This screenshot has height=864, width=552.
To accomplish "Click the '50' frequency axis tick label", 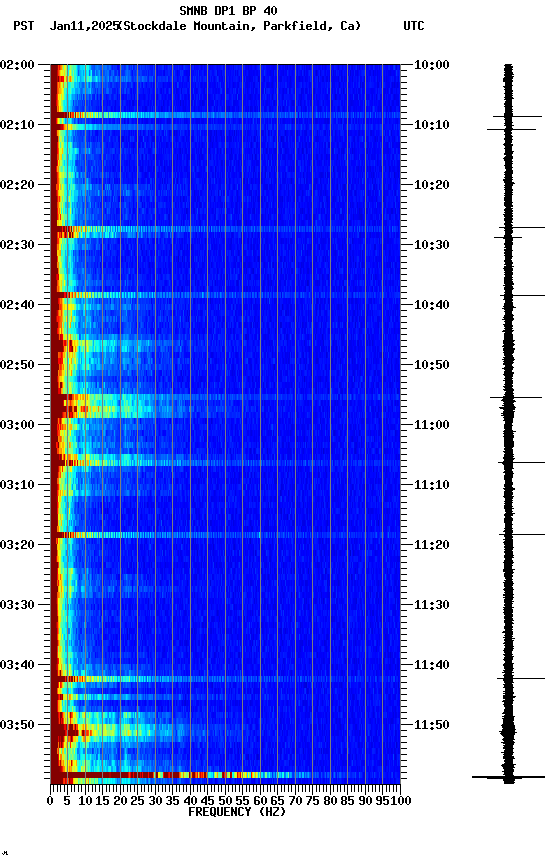I will [x=225, y=801].
